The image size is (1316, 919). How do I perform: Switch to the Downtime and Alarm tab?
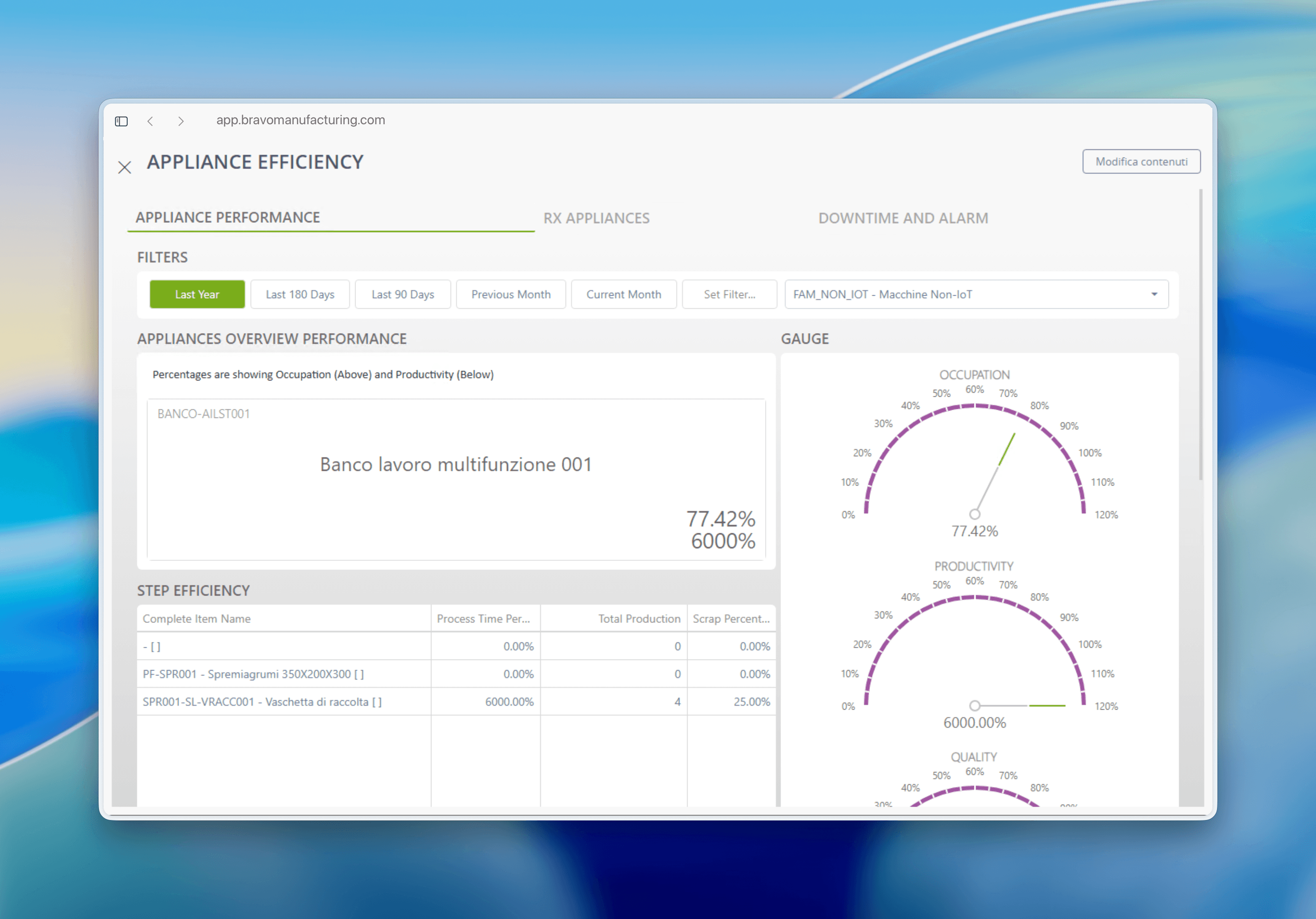(903, 218)
